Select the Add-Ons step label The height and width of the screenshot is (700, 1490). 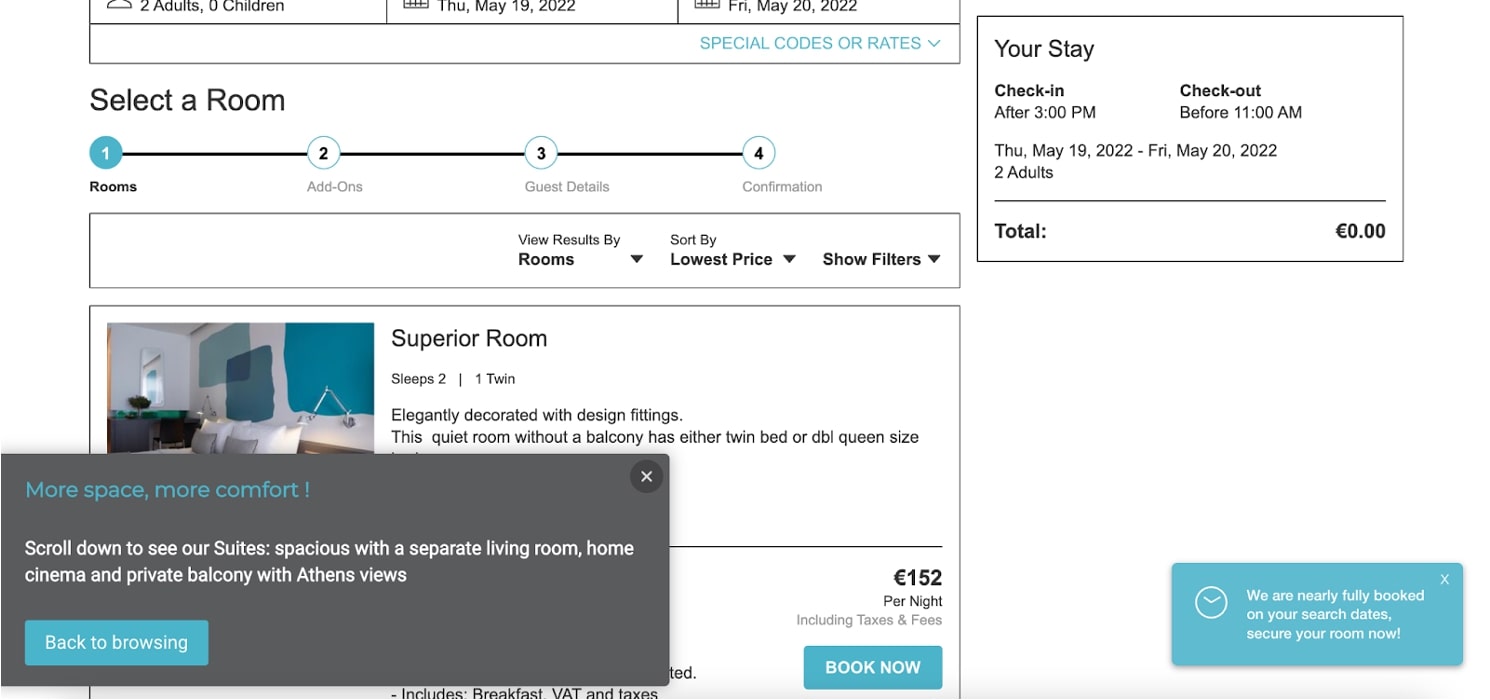click(x=335, y=187)
